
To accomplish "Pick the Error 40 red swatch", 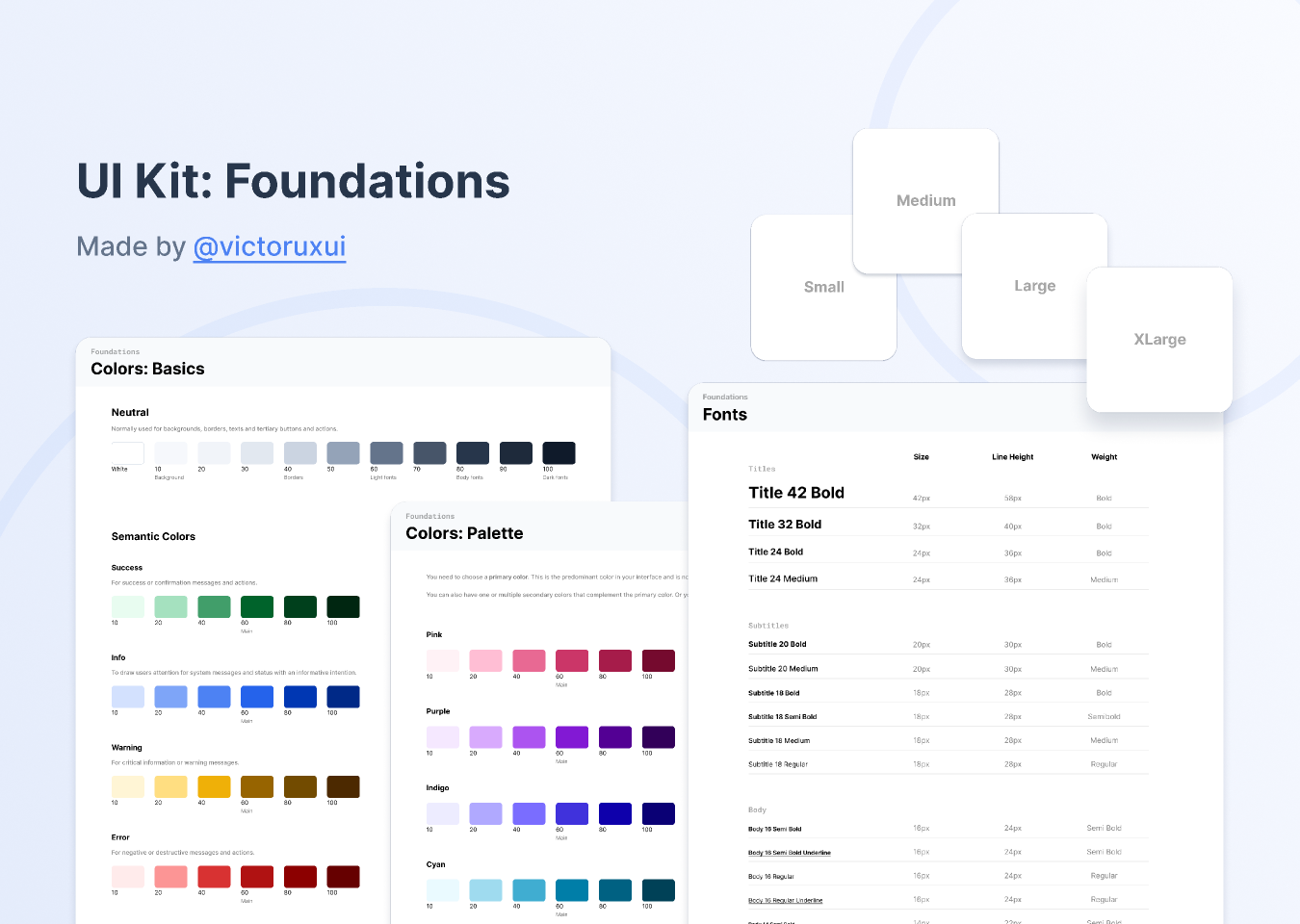I will point(214,877).
